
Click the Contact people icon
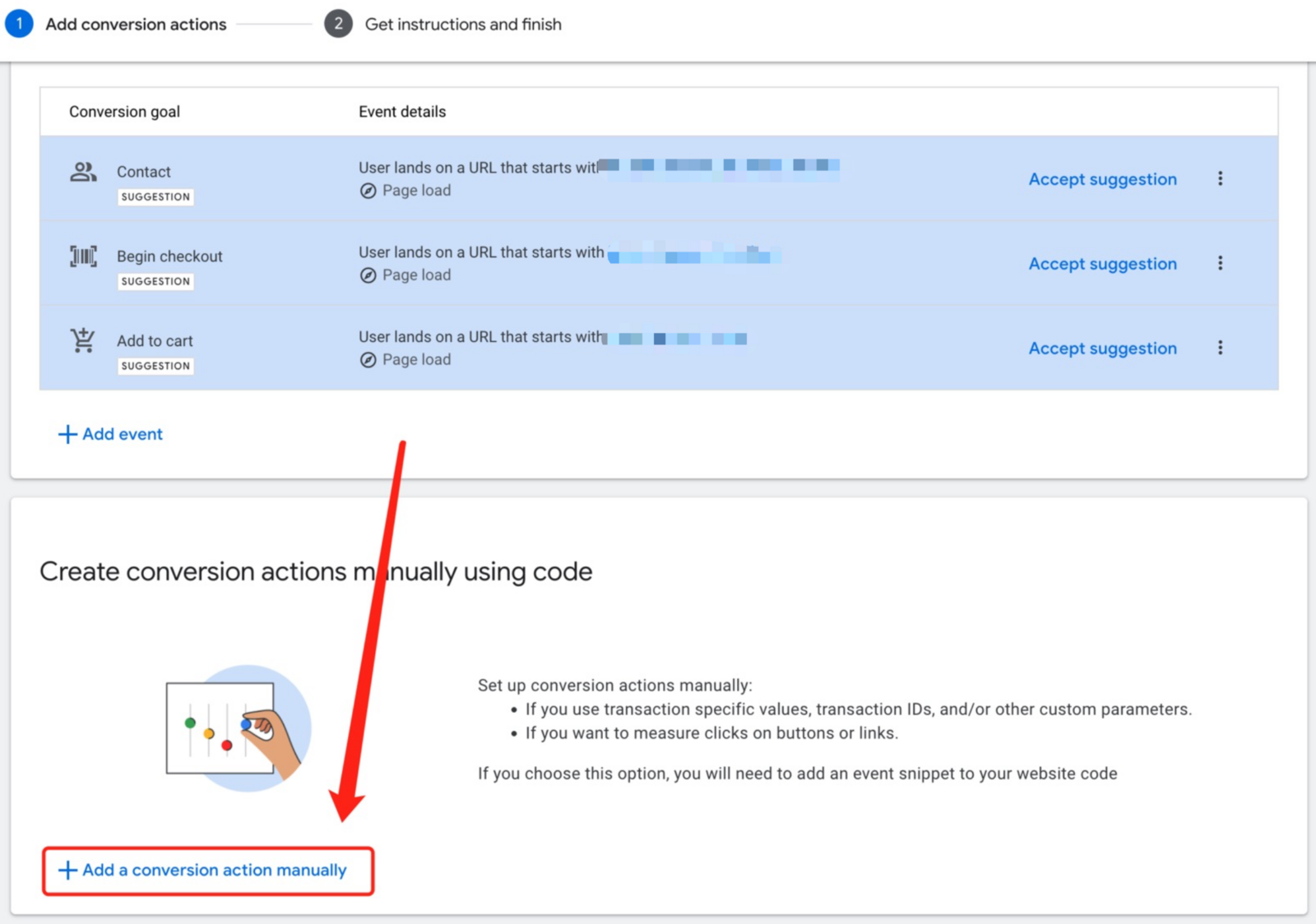tap(83, 172)
